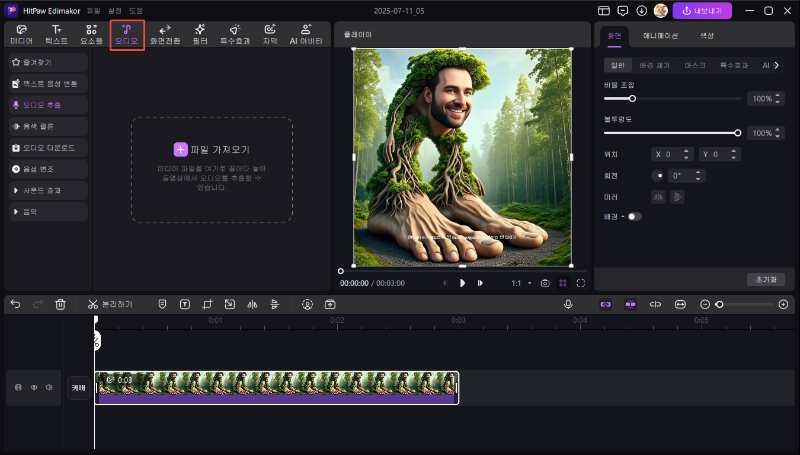
Task: Click the Reset button in properties panel
Action: (x=766, y=280)
